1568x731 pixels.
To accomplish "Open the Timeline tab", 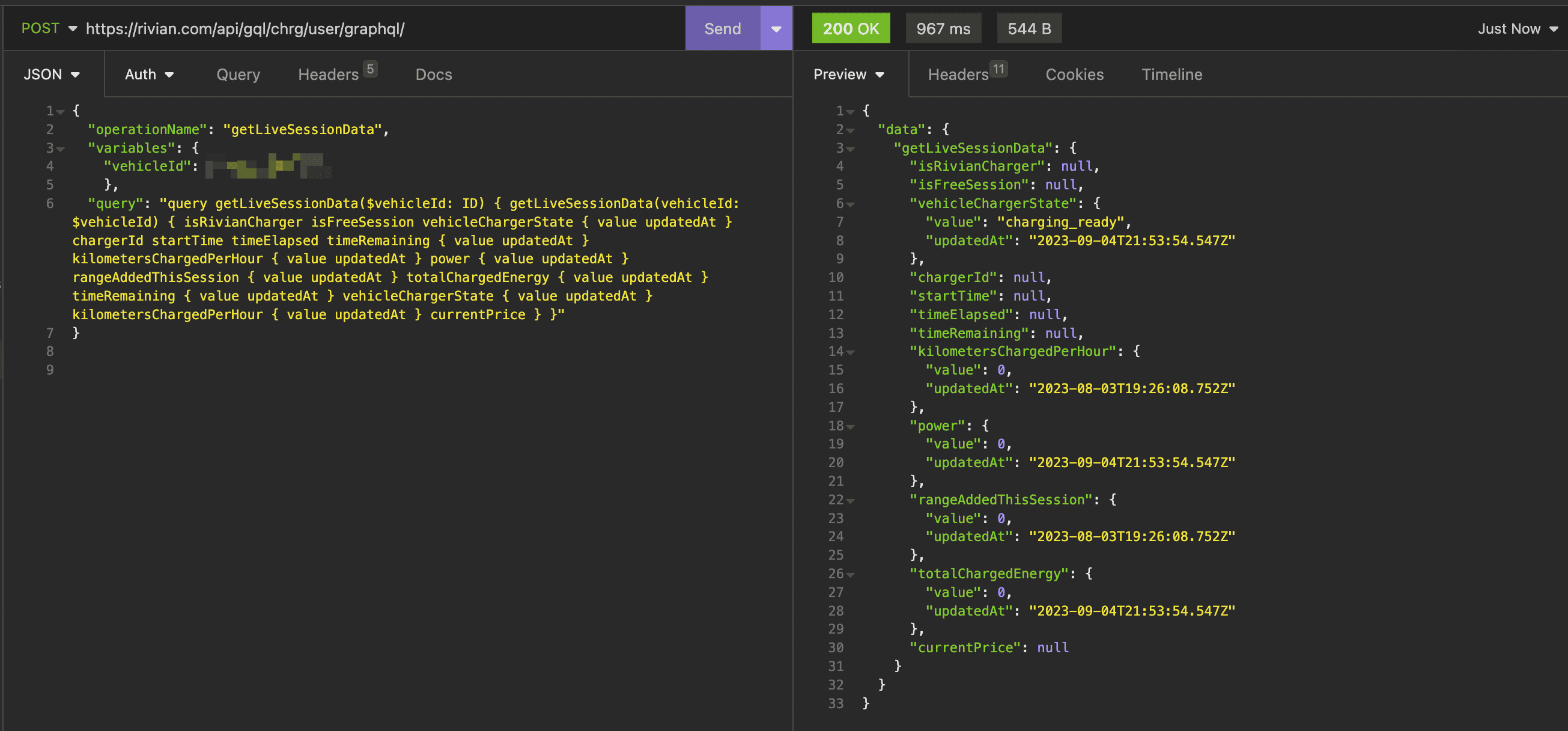I will [1171, 75].
